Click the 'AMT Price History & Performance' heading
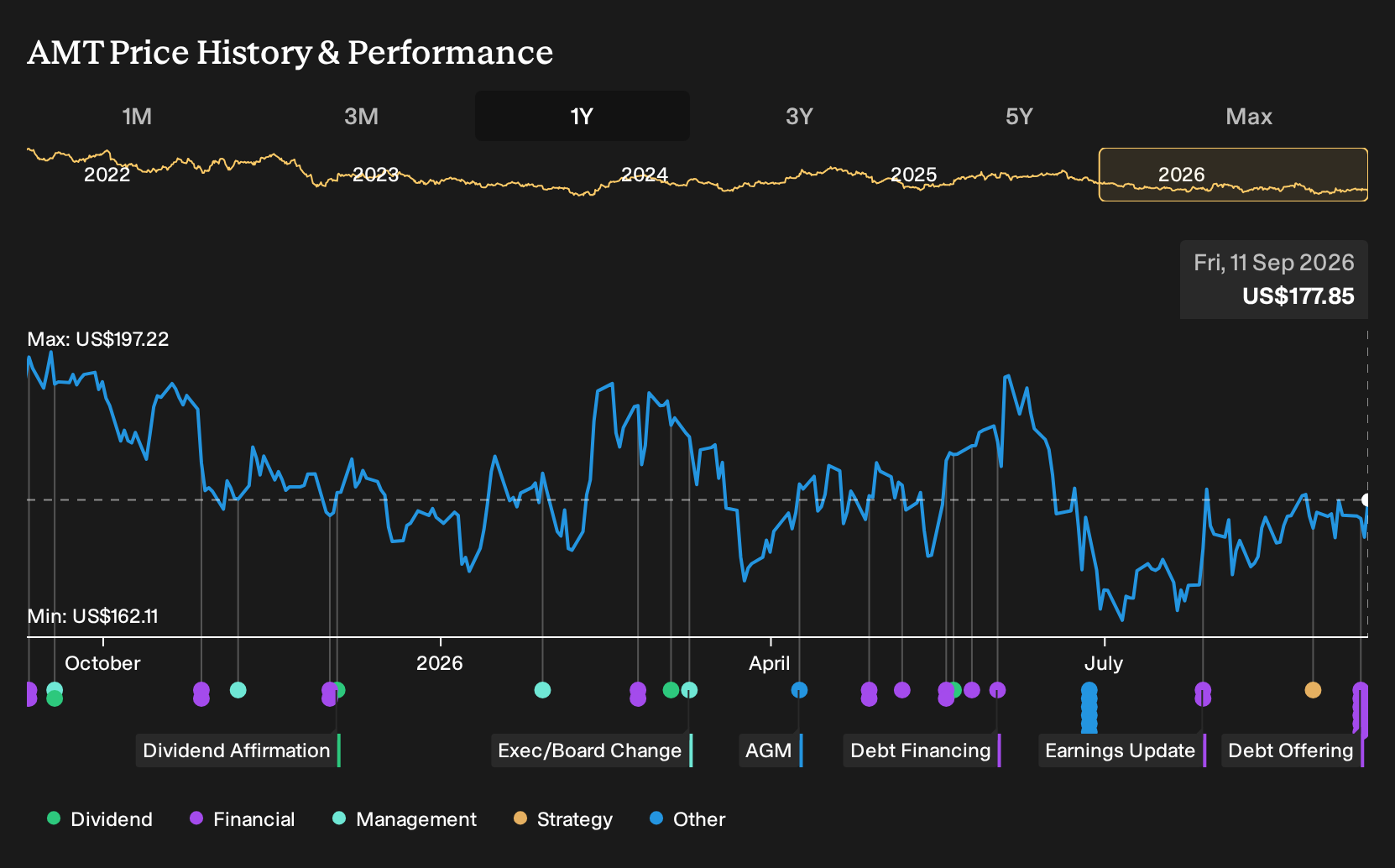 290,52
